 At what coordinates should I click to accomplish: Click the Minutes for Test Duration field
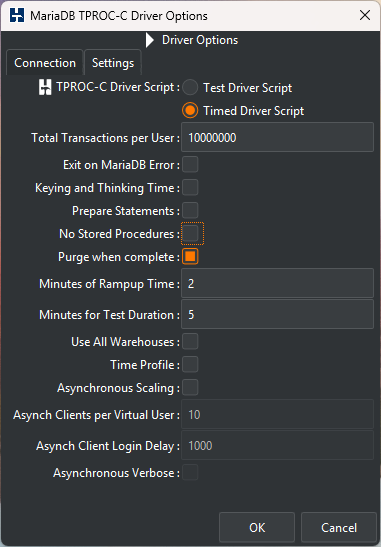pos(277,314)
